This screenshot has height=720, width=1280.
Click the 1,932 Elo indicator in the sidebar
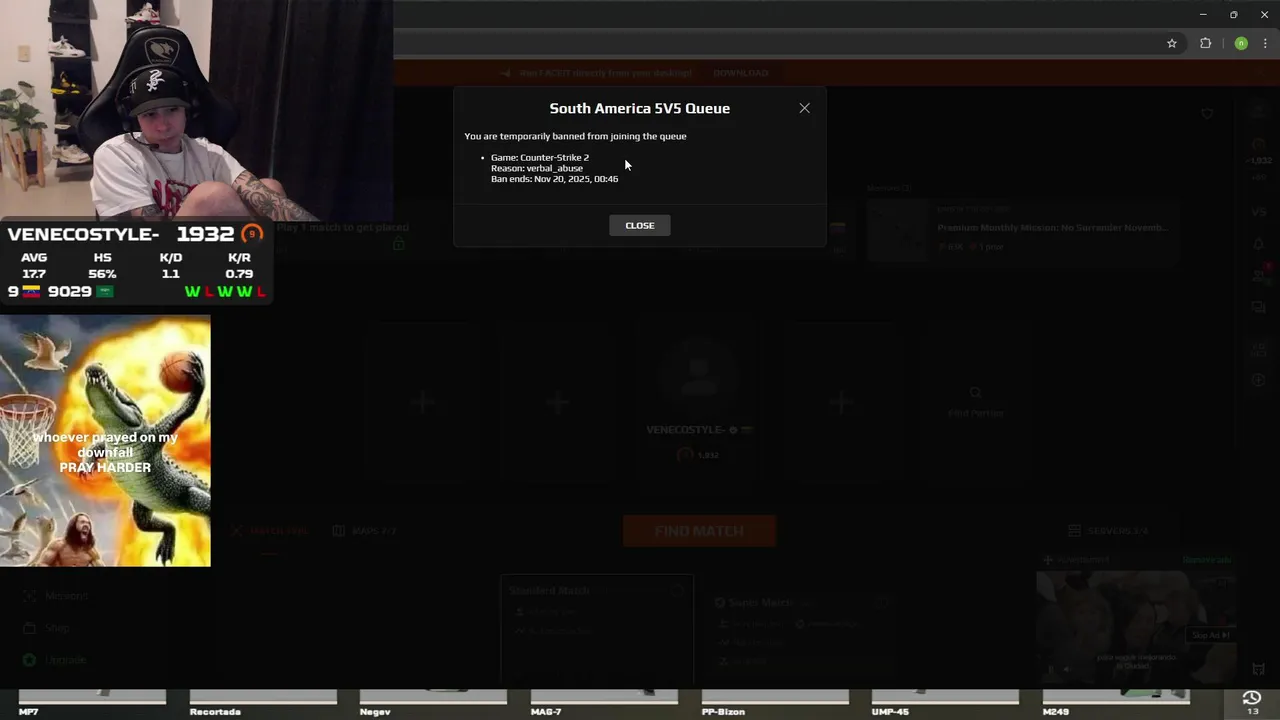point(1259,152)
